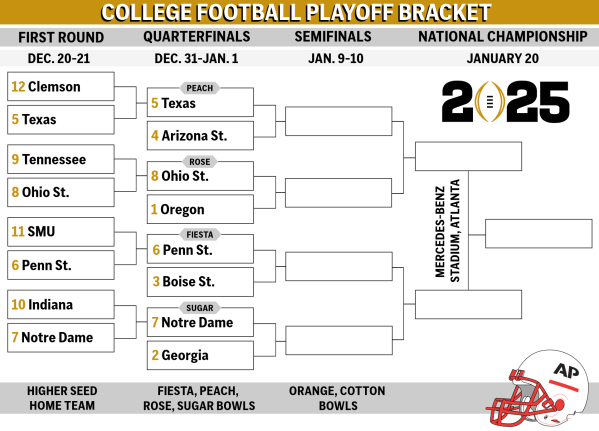599x431 pixels.
Task: Choose 1 Oregon in the quarterfinals
Action: (x=200, y=209)
